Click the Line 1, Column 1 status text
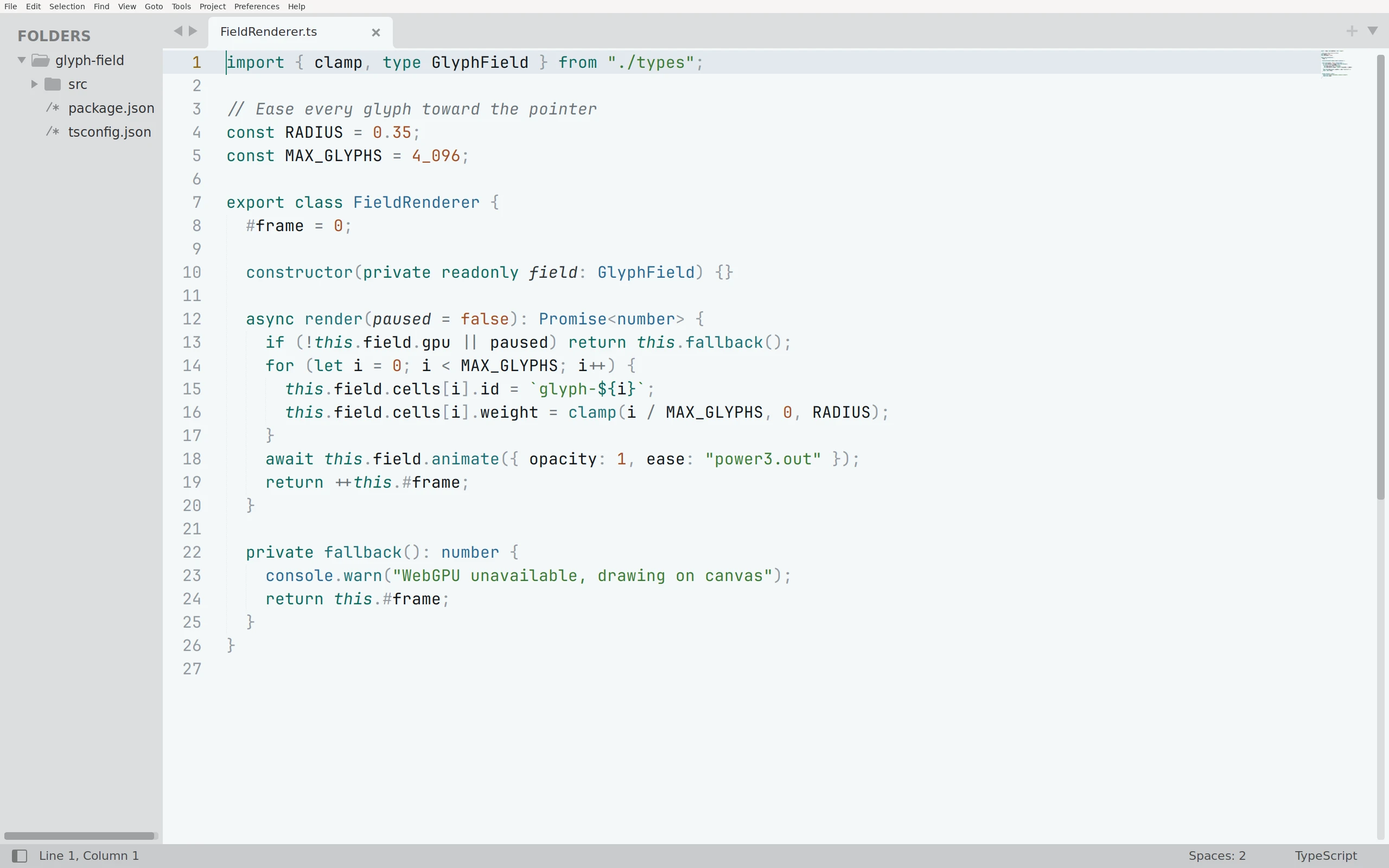This screenshot has height=868, width=1389. [x=89, y=856]
